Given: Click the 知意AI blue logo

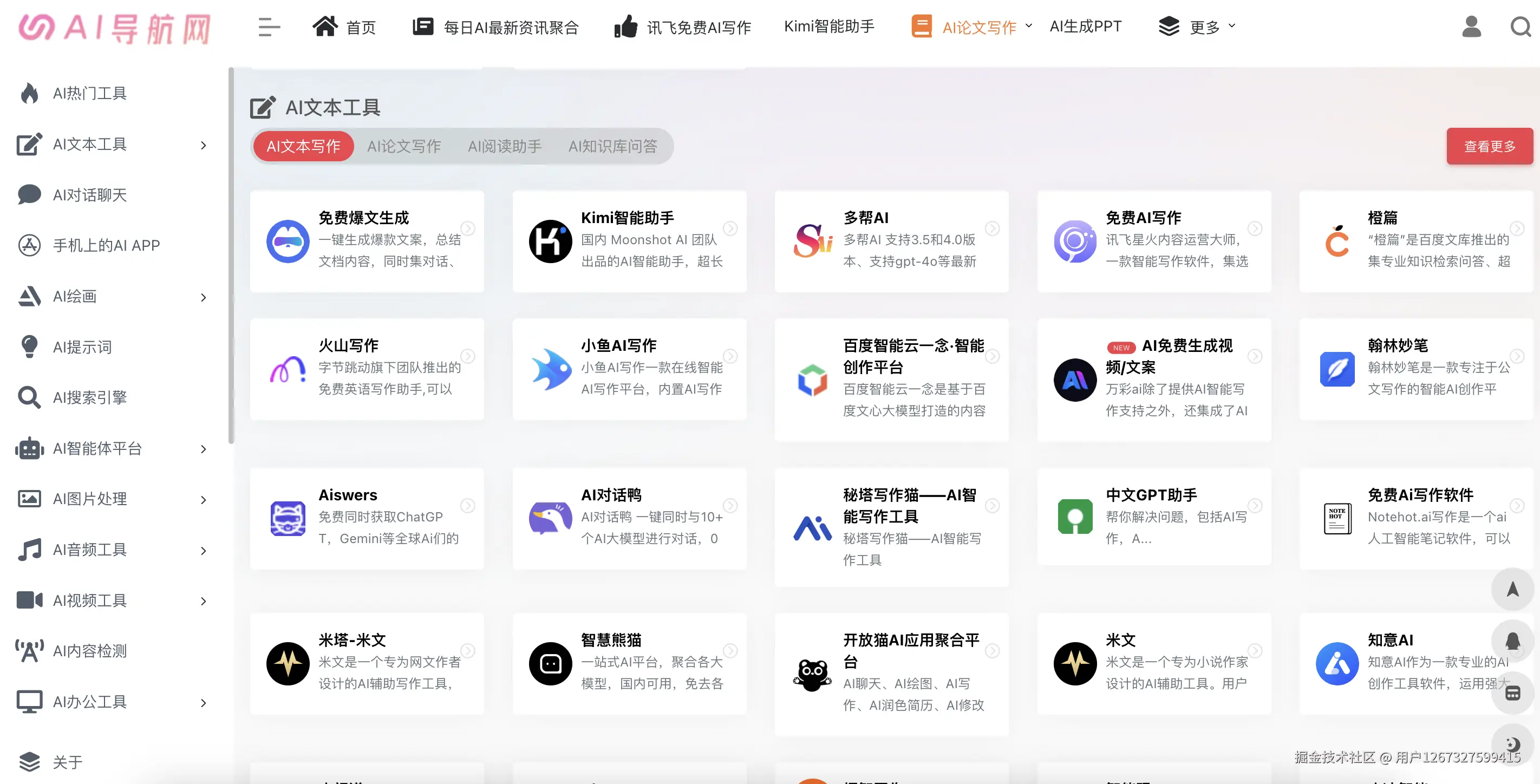Looking at the screenshot, I should point(1337,663).
